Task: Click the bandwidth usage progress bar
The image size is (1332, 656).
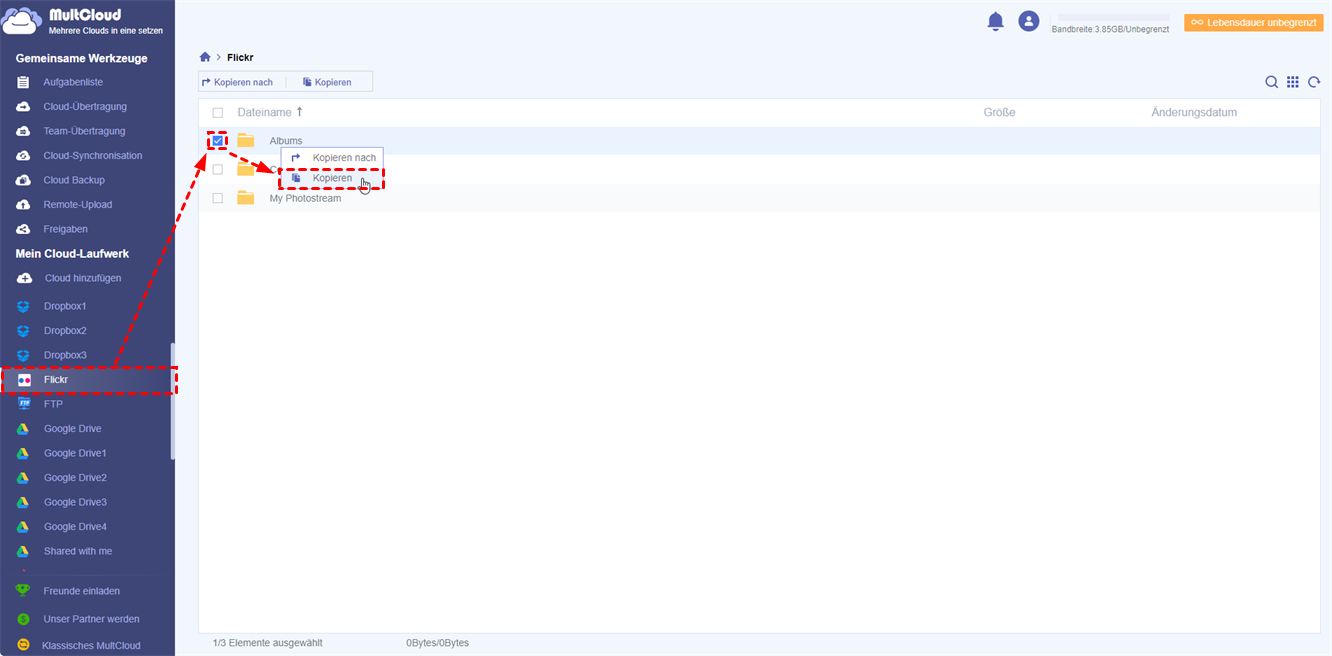Action: pyautogui.click(x=1113, y=18)
